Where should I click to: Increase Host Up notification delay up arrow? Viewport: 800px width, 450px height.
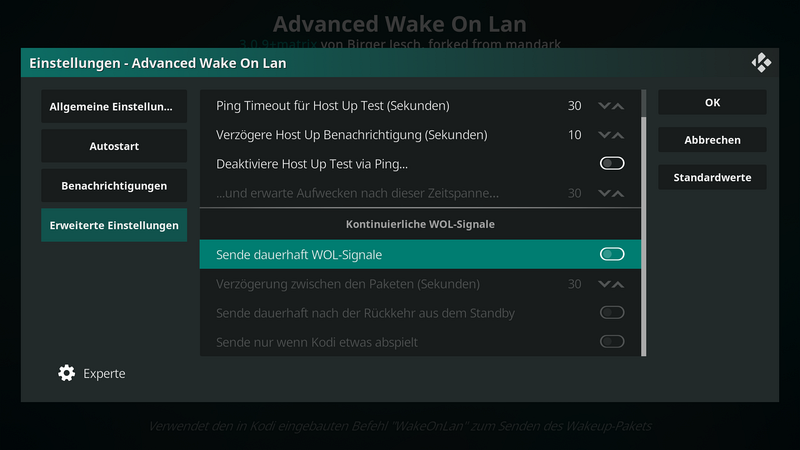(618, 135)
